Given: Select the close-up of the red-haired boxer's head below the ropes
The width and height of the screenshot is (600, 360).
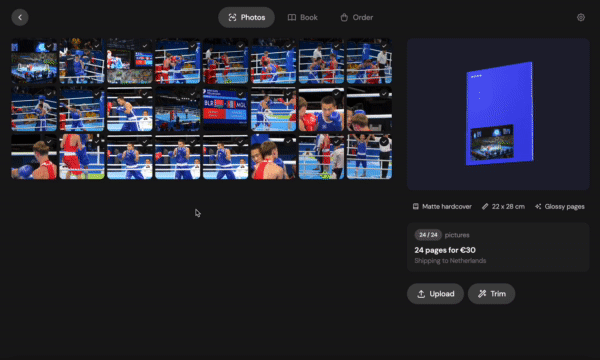Looking at the screenshot, I should [x=369, y=109].
